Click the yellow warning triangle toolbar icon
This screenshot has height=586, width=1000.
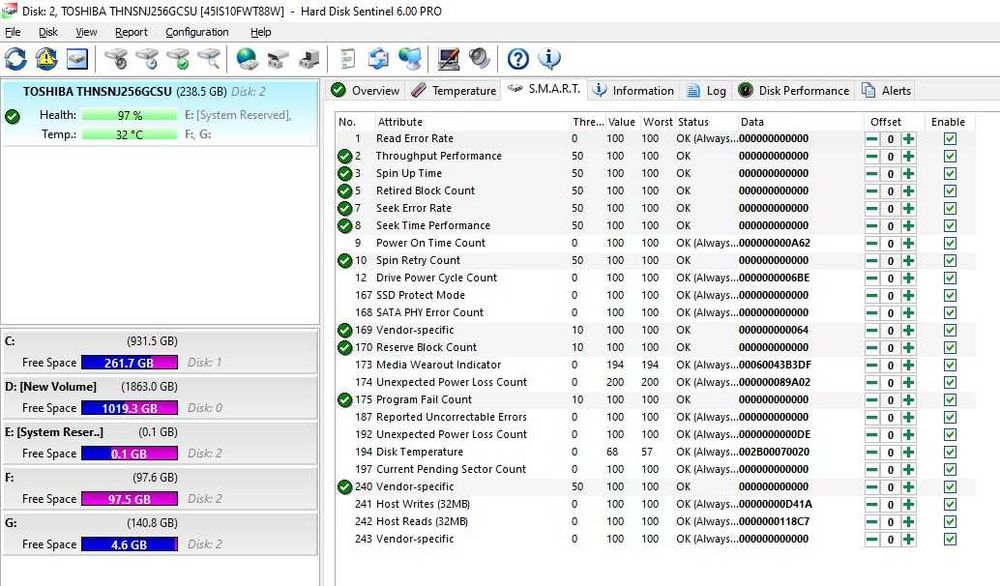[46, 59]
